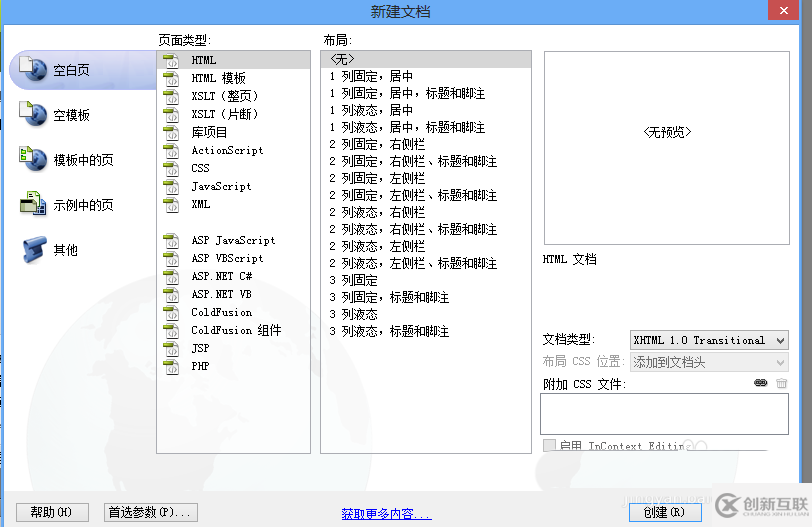The width and height of the screenshot is (812, 527).
Task: Click the JavaScript page type icon
Action: (x=171, y=186)
